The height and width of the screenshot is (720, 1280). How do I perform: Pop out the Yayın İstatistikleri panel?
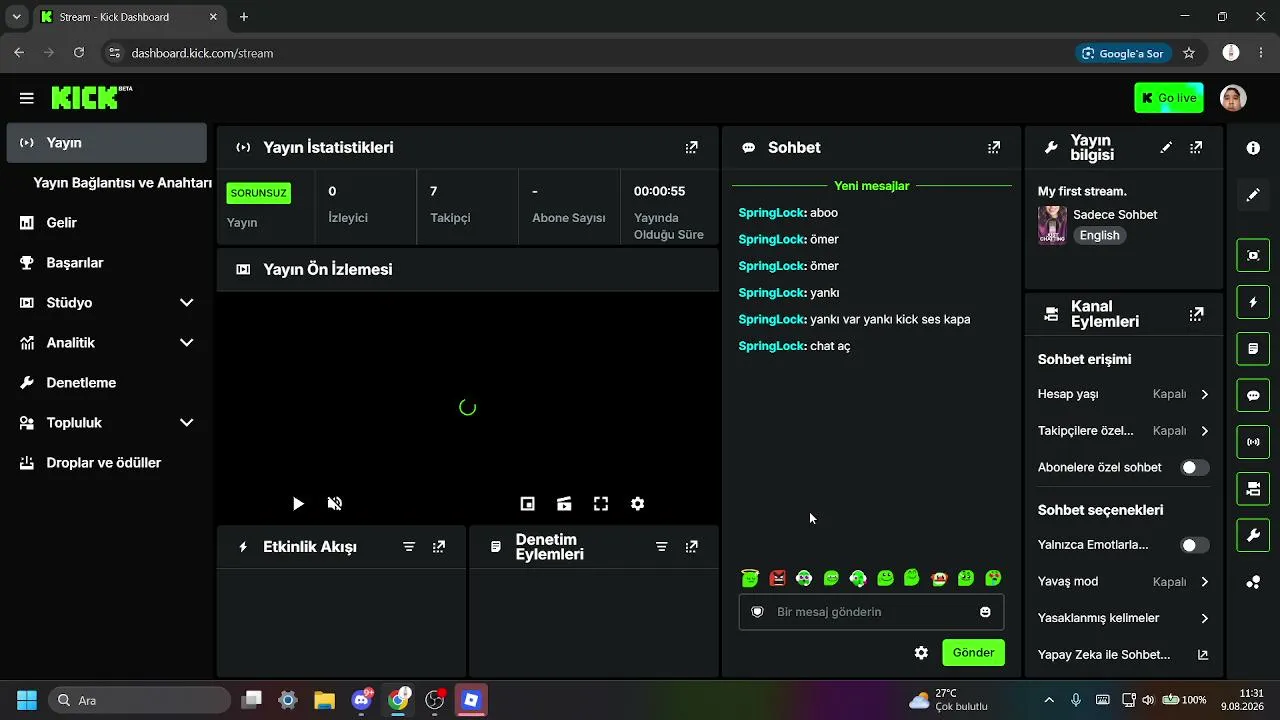click(691, 147)
